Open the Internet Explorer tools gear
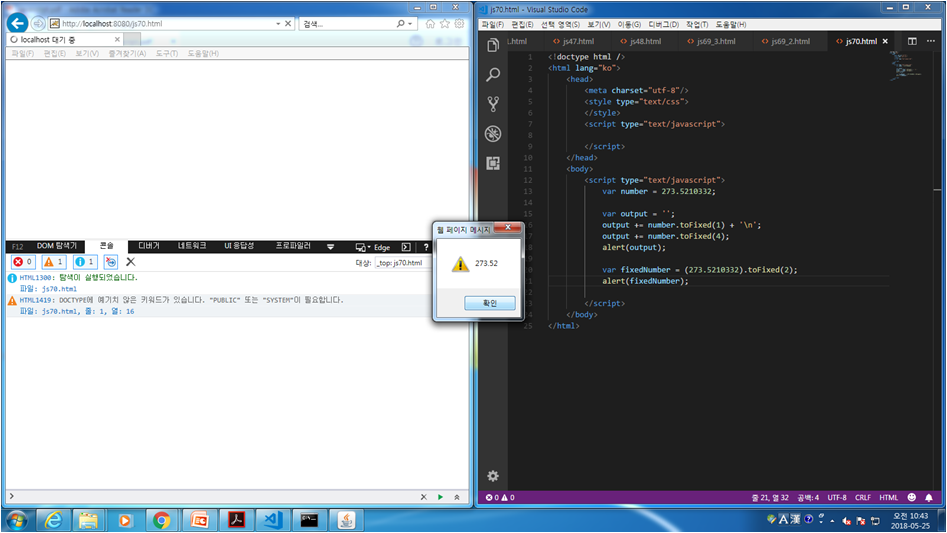The image size is (947, 533). click(x=460, y=24)
